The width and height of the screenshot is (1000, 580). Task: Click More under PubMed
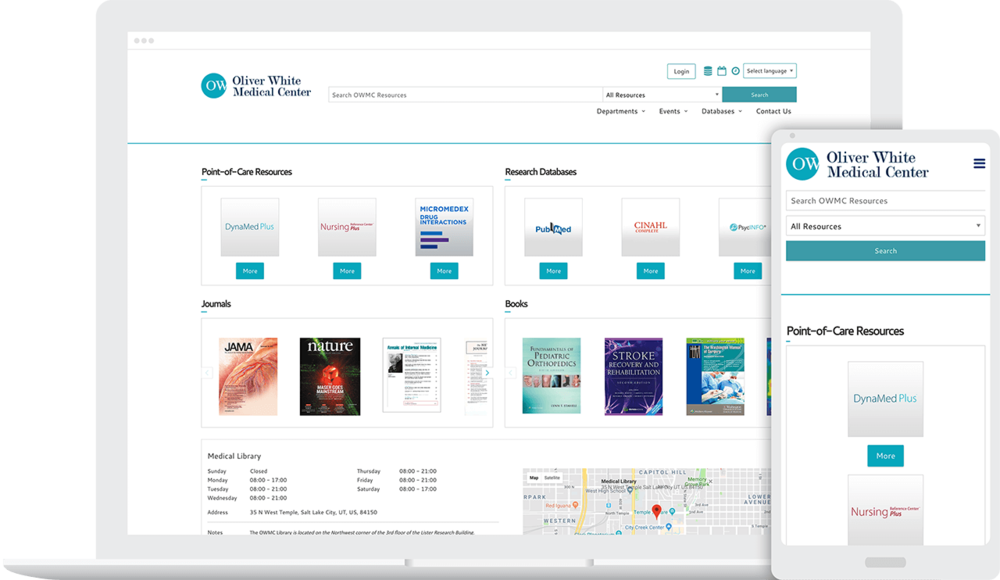click(x=553, y=271)
